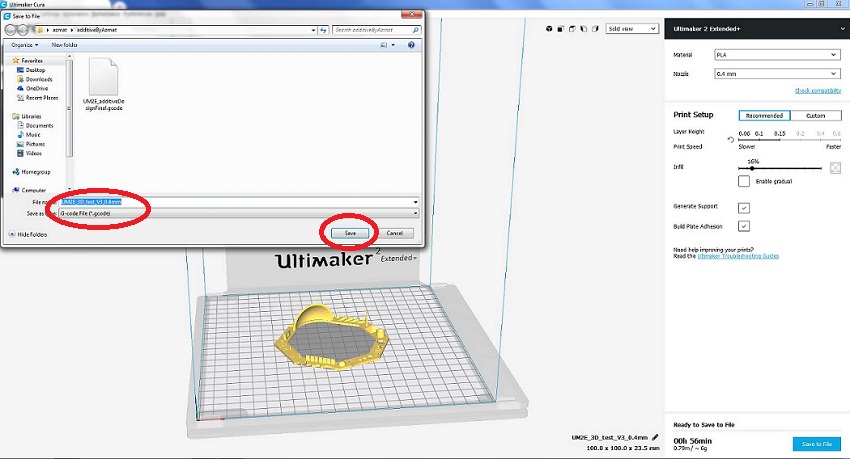Click the Save button in the dialog

350,233
